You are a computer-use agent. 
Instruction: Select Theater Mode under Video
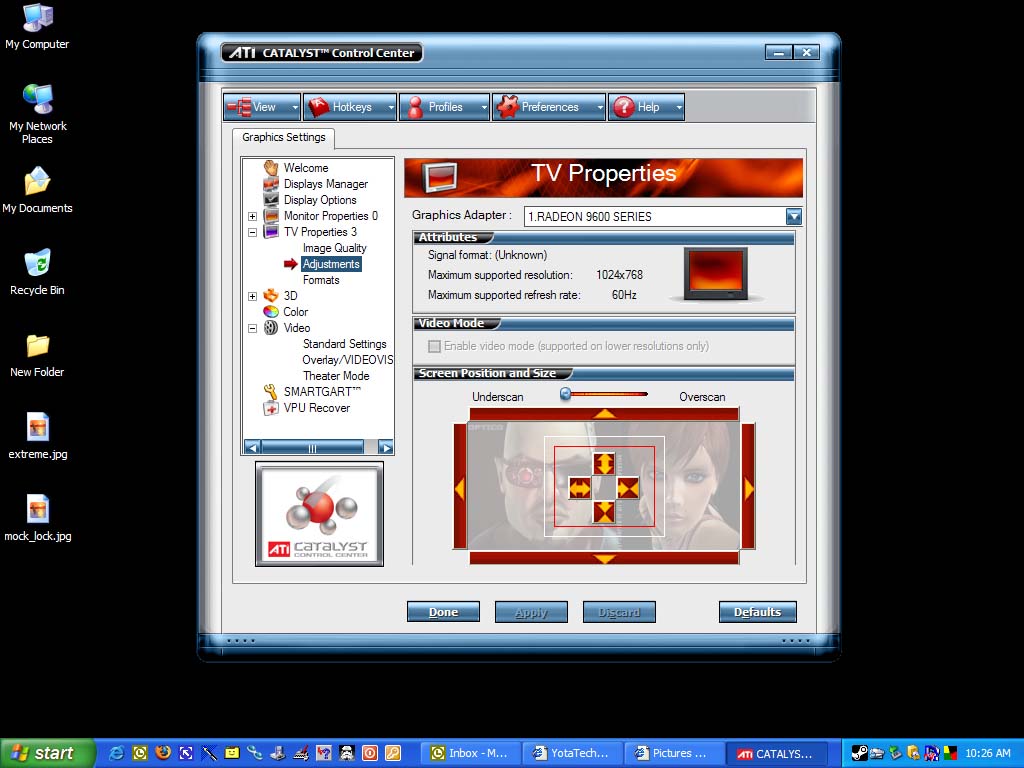click(x=336, y=376)
